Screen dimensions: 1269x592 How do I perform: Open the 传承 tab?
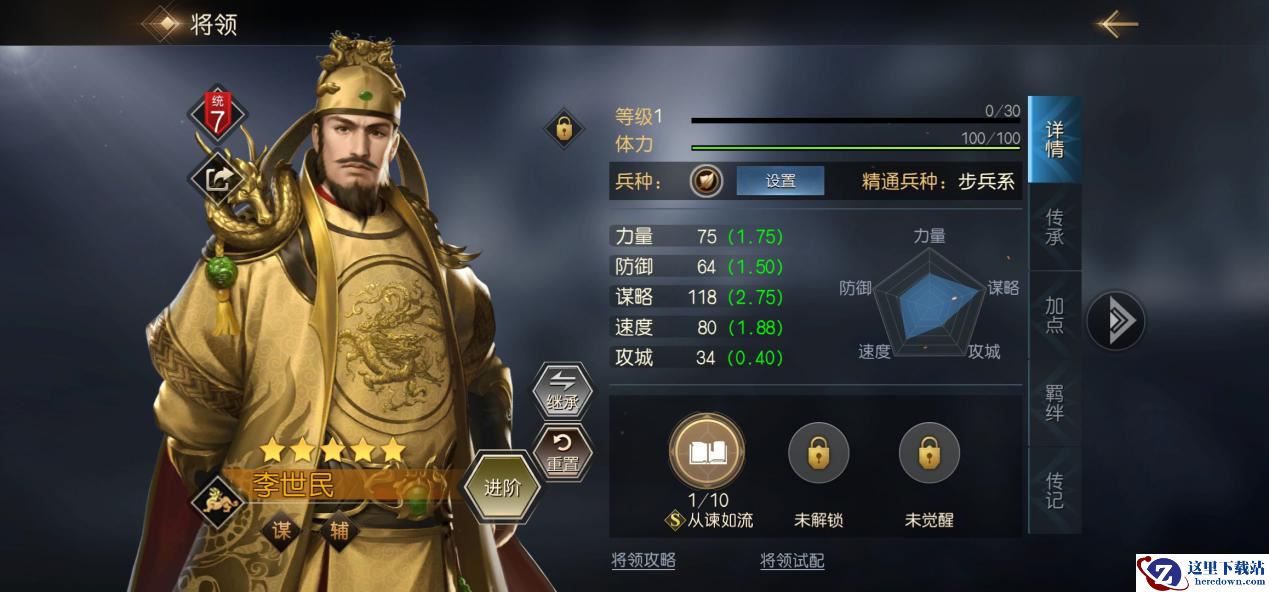pos(1054,227)
